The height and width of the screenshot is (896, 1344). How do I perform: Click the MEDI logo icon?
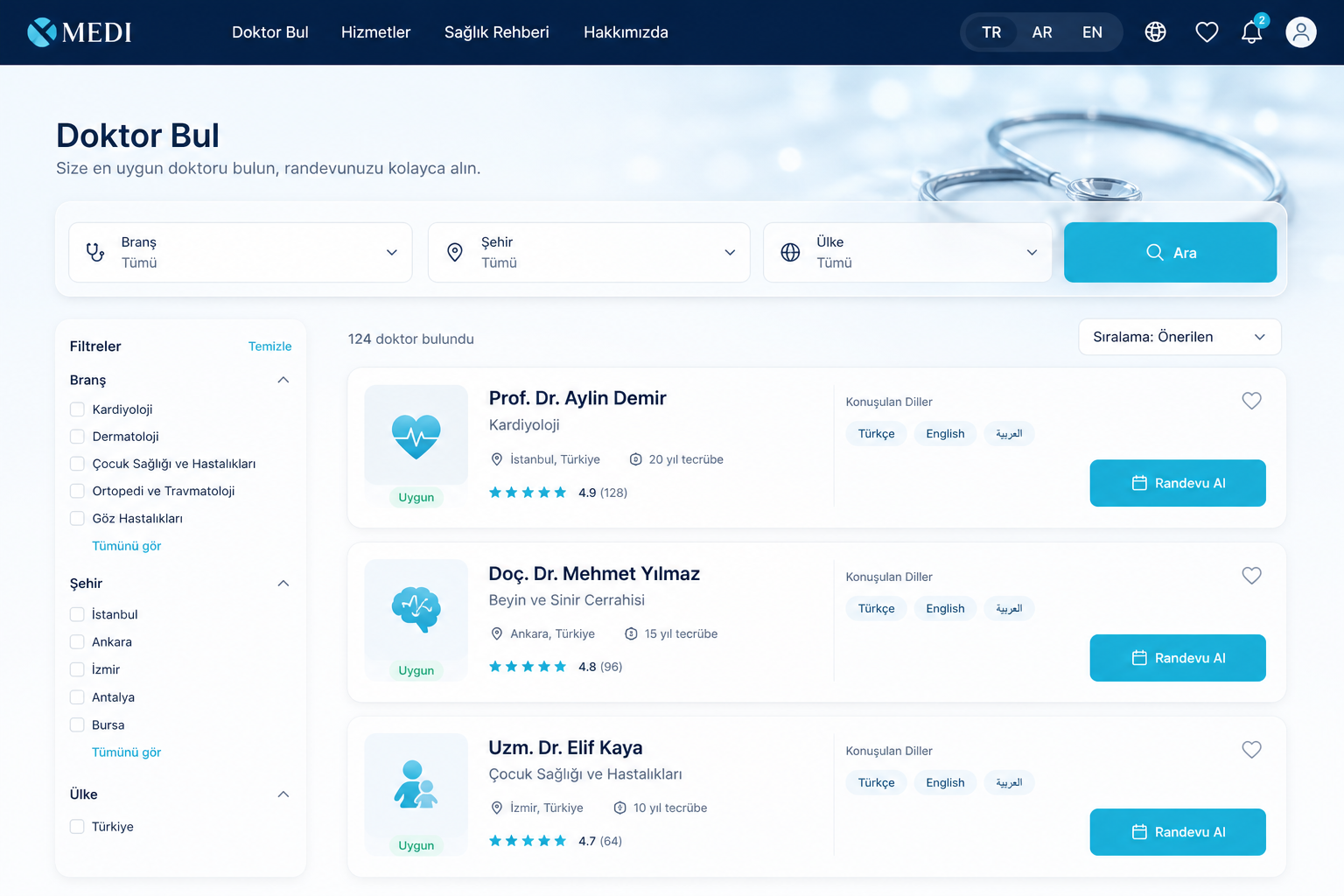point(42,32)
